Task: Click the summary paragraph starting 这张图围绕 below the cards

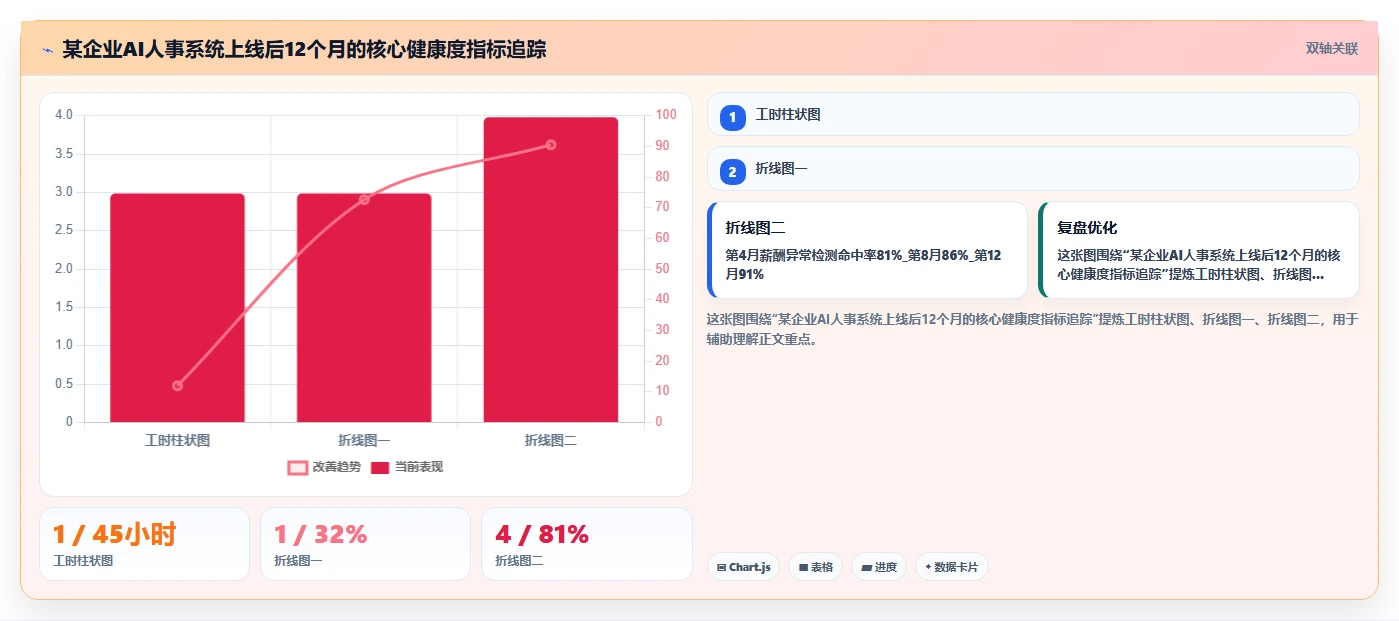Action: [x=1033, y=329]
